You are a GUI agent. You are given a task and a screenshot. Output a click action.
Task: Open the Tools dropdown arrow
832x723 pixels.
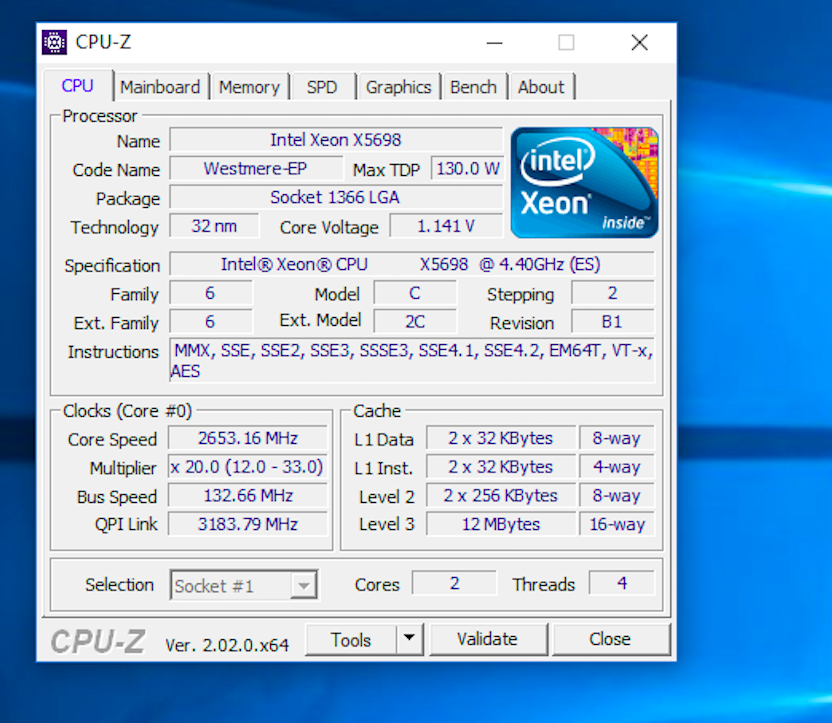(409, 639)
